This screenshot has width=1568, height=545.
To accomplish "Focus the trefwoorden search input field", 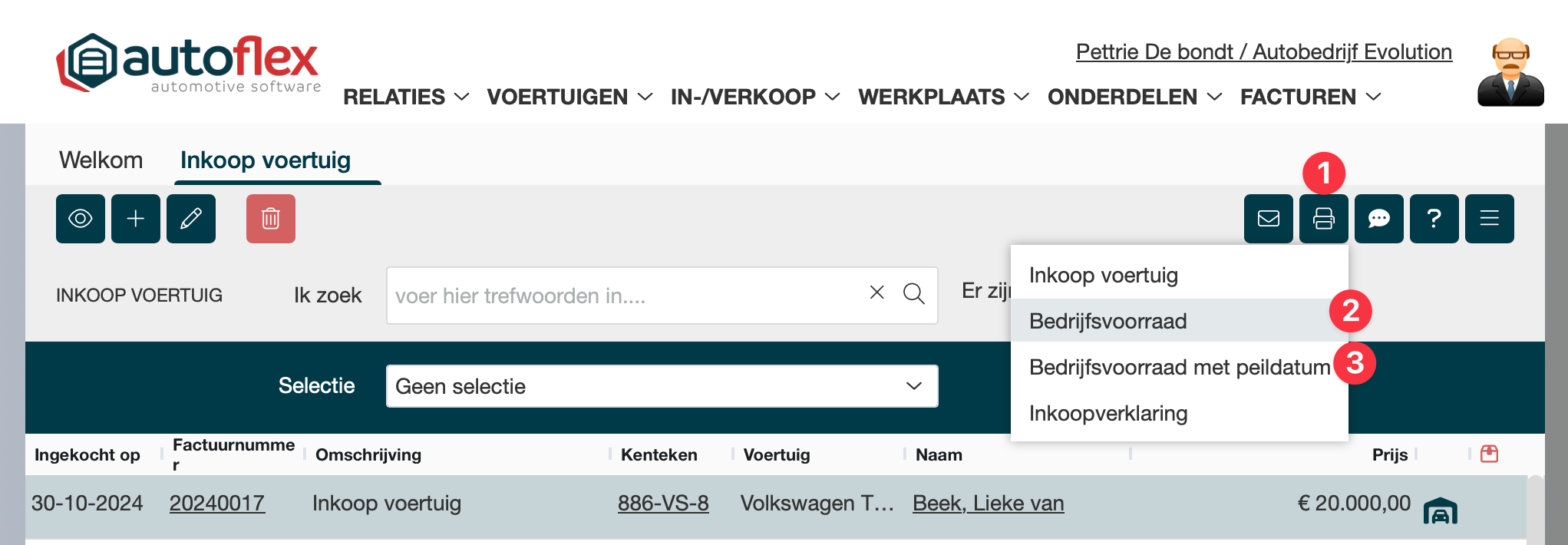I will 626,296.
